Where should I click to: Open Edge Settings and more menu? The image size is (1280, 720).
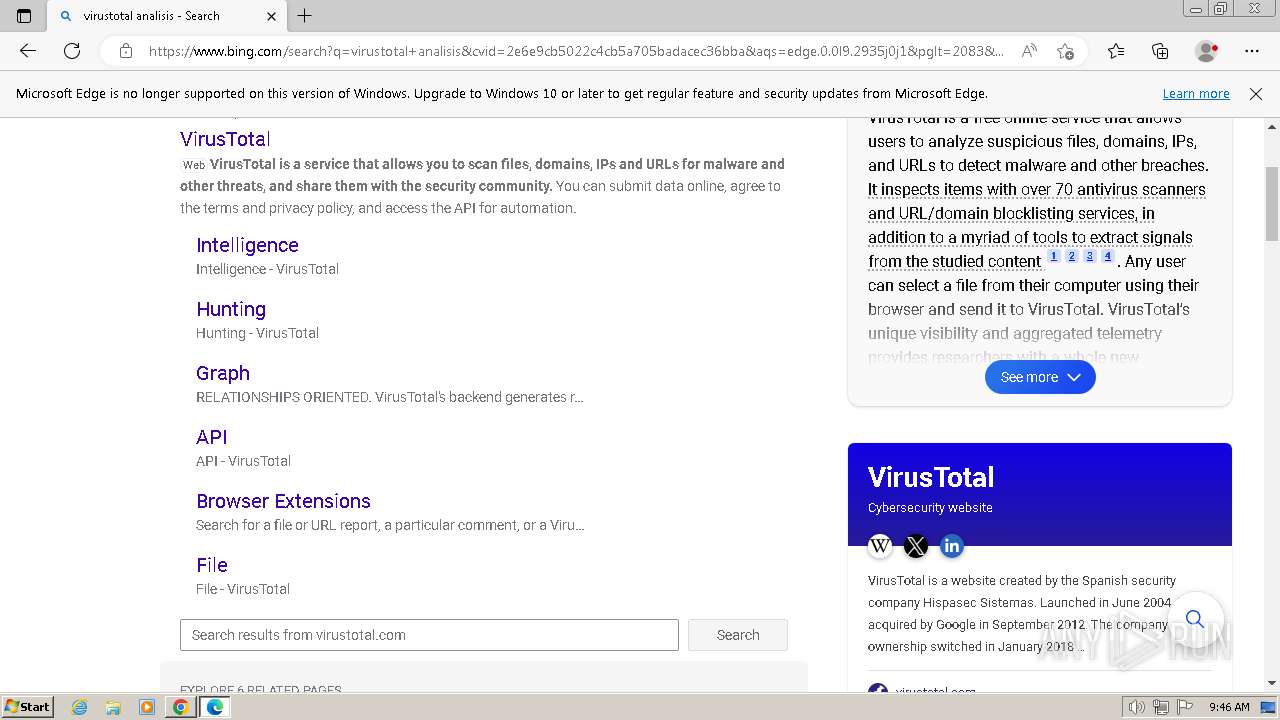click(x=1252, y=51)
